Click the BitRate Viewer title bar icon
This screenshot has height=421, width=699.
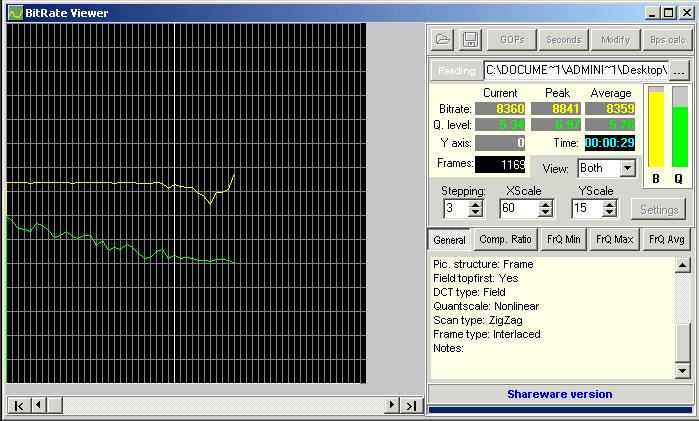(x=15, y=13)
